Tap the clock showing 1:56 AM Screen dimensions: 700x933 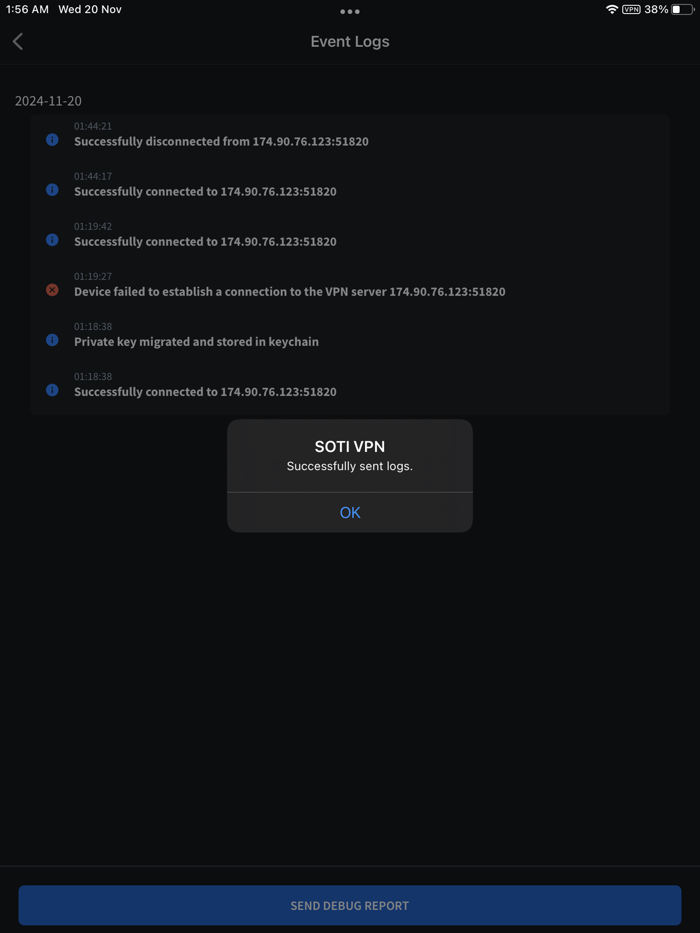coord(26,11)
